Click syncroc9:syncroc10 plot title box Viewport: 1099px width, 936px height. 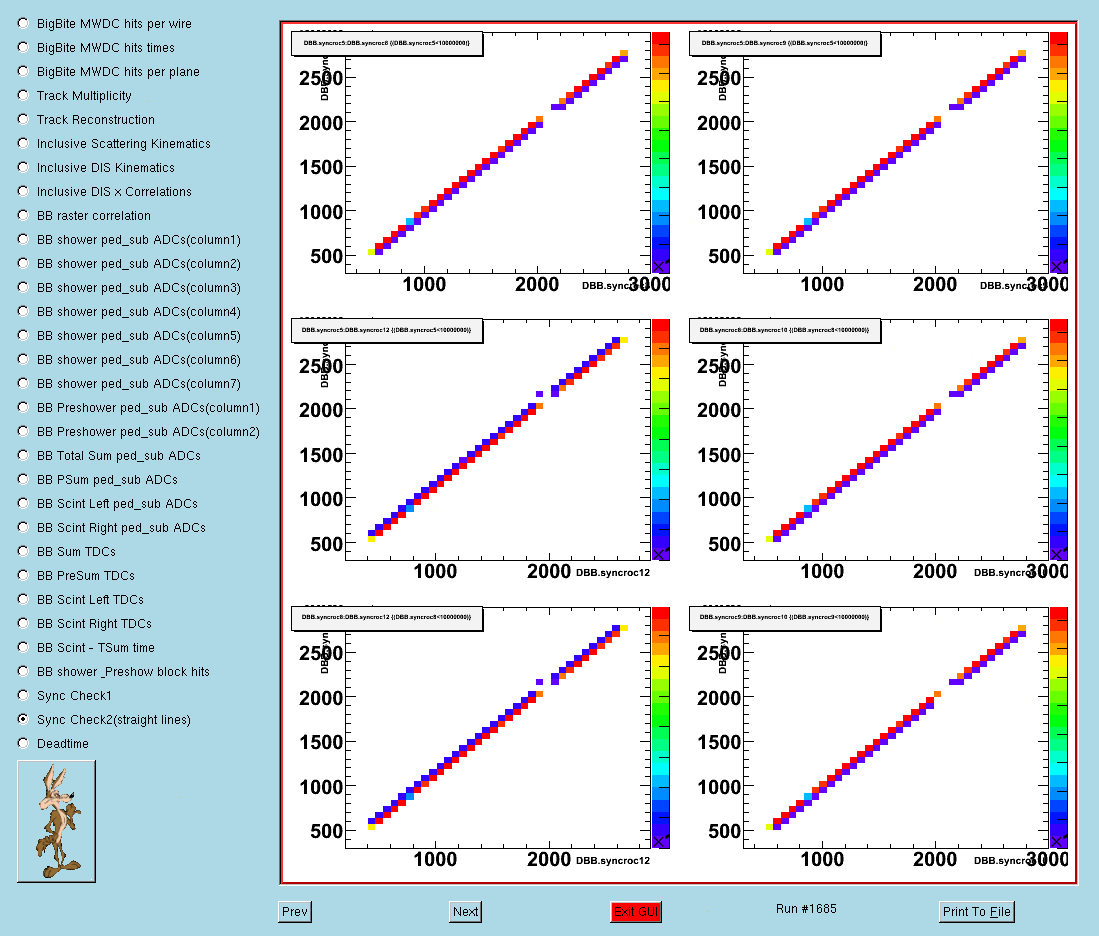coord(785,618)
